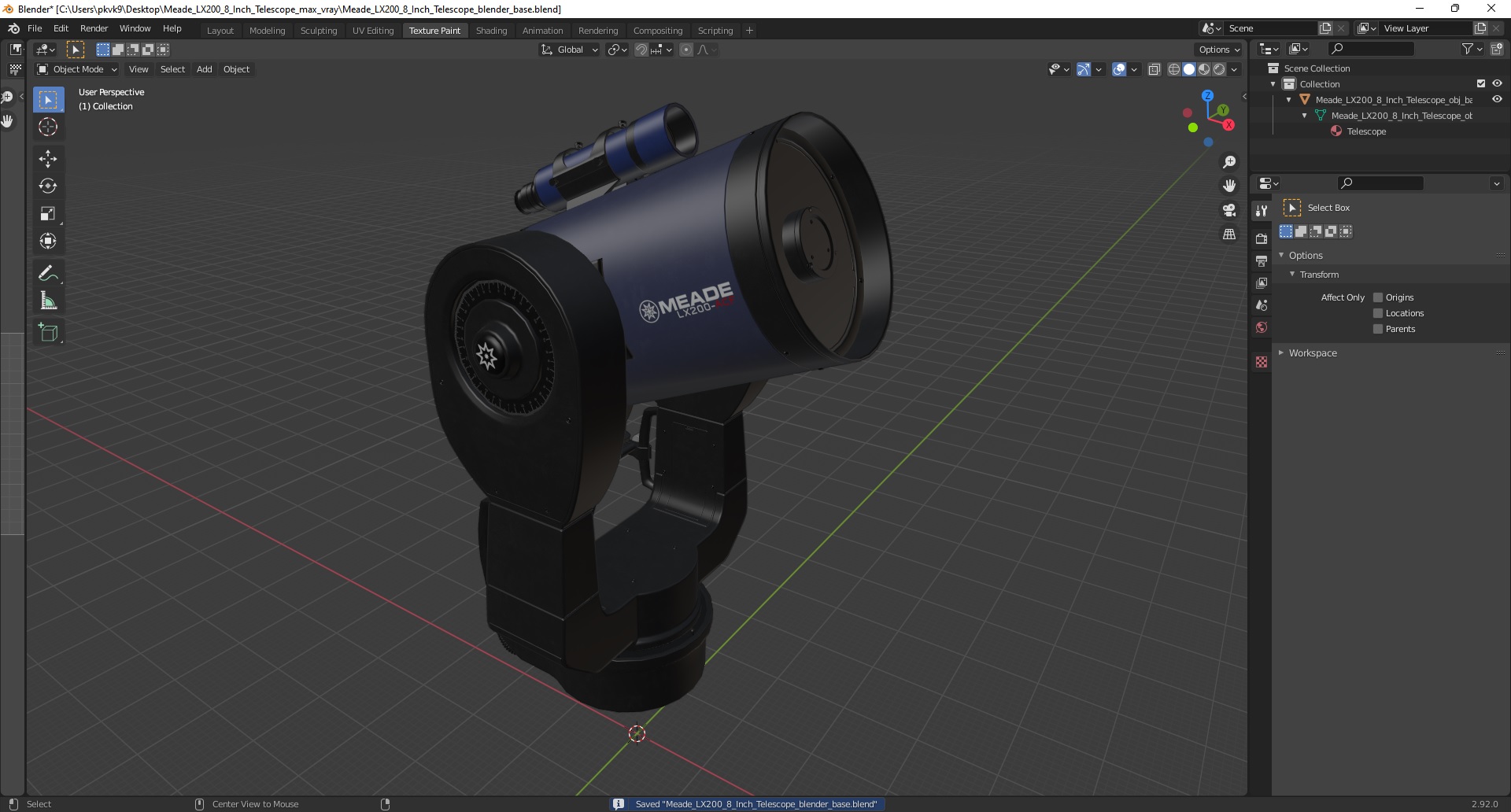Open Output properties tab
This screenshot has width=1511, height=812.
click(1262, 260)
